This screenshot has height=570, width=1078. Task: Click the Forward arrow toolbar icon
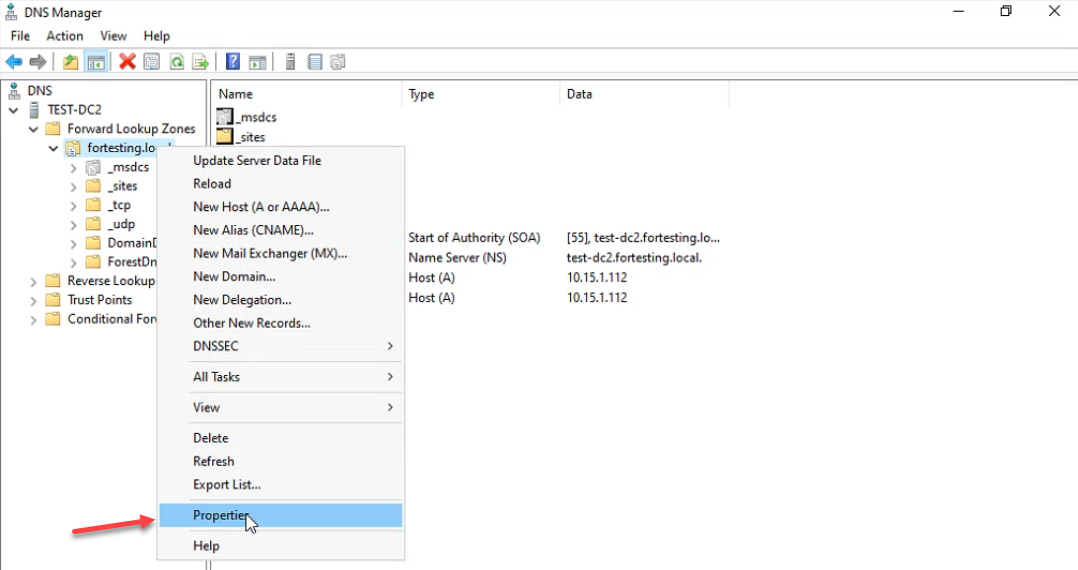[x=38, y=62]
